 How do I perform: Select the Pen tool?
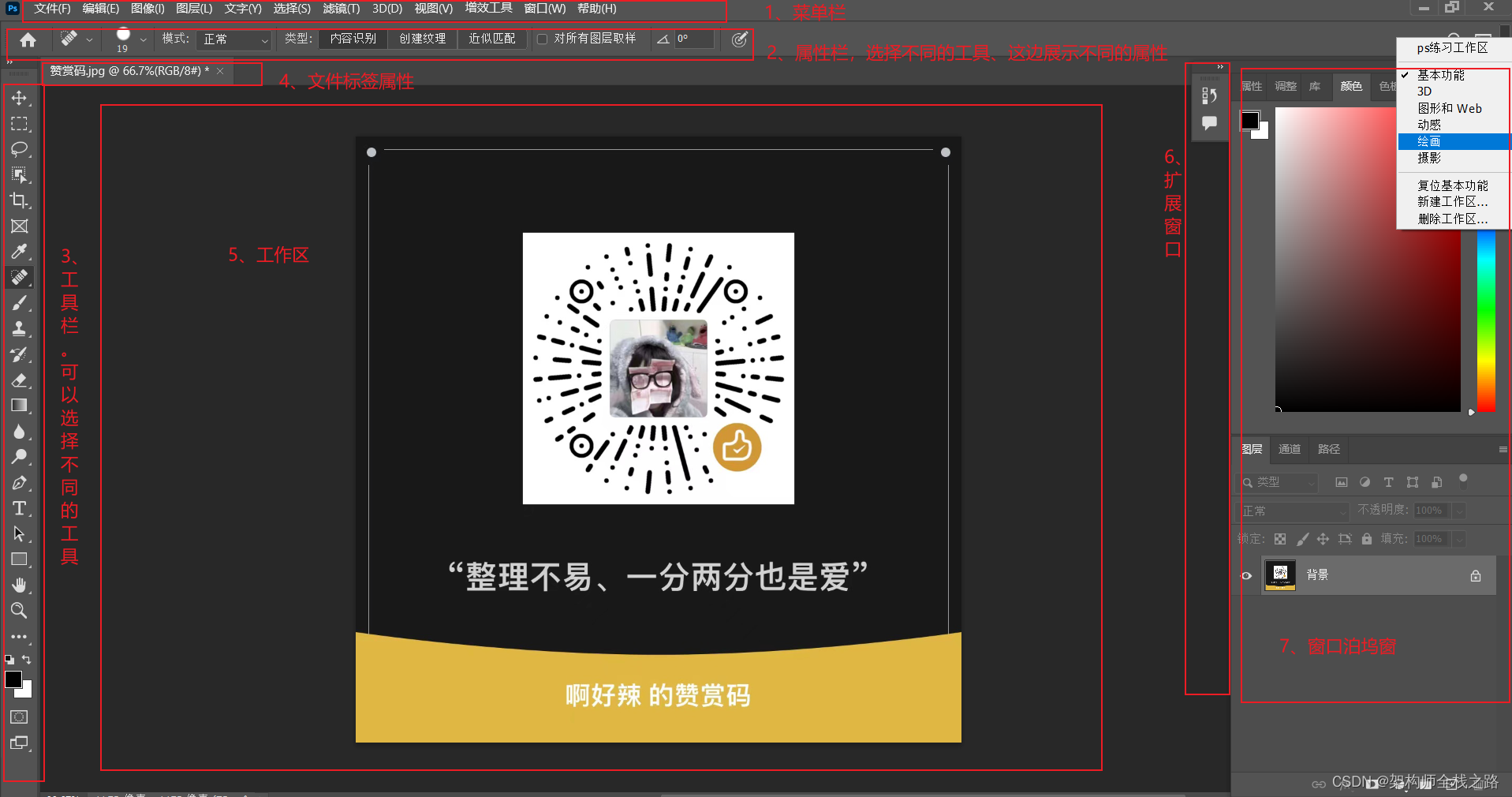click(x=19, y=483)
